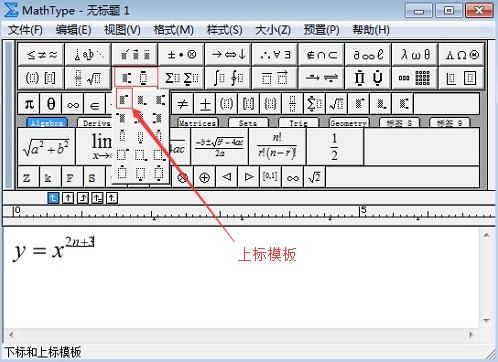
Task: Expand the uppercase Greek palette (ΛΩΘ)
Action: 462,54
